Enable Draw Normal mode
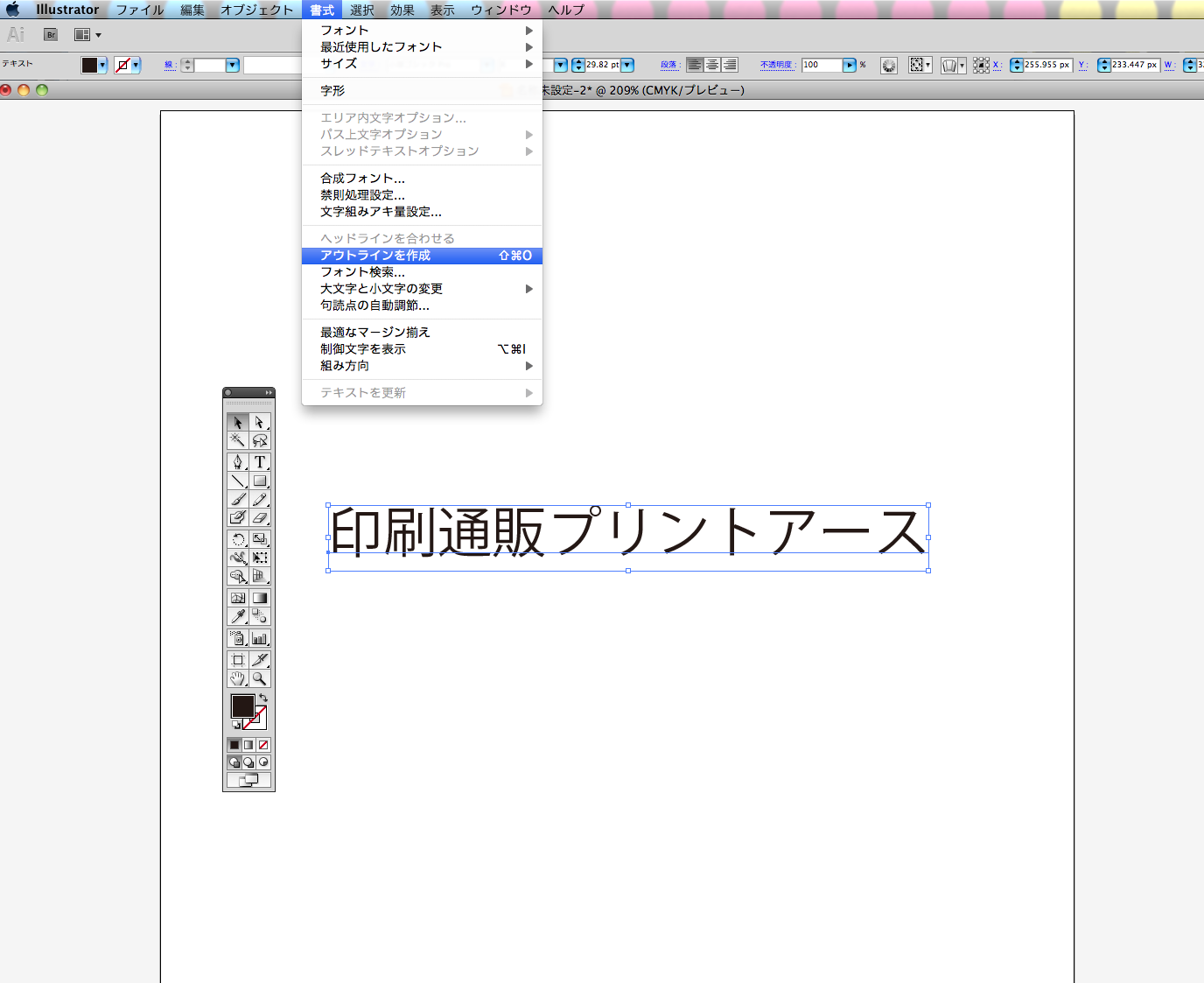Viewport: 1204px width, 983px height. pyautogui.click(x=234, y=762)
